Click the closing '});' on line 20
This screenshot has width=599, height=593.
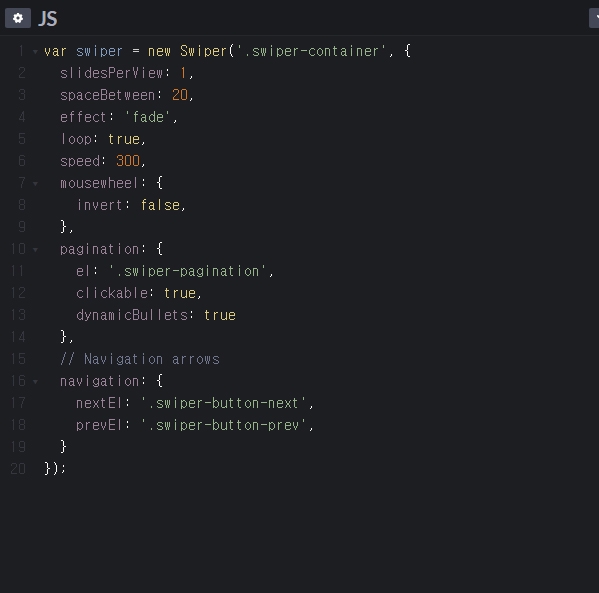(55, 468)
